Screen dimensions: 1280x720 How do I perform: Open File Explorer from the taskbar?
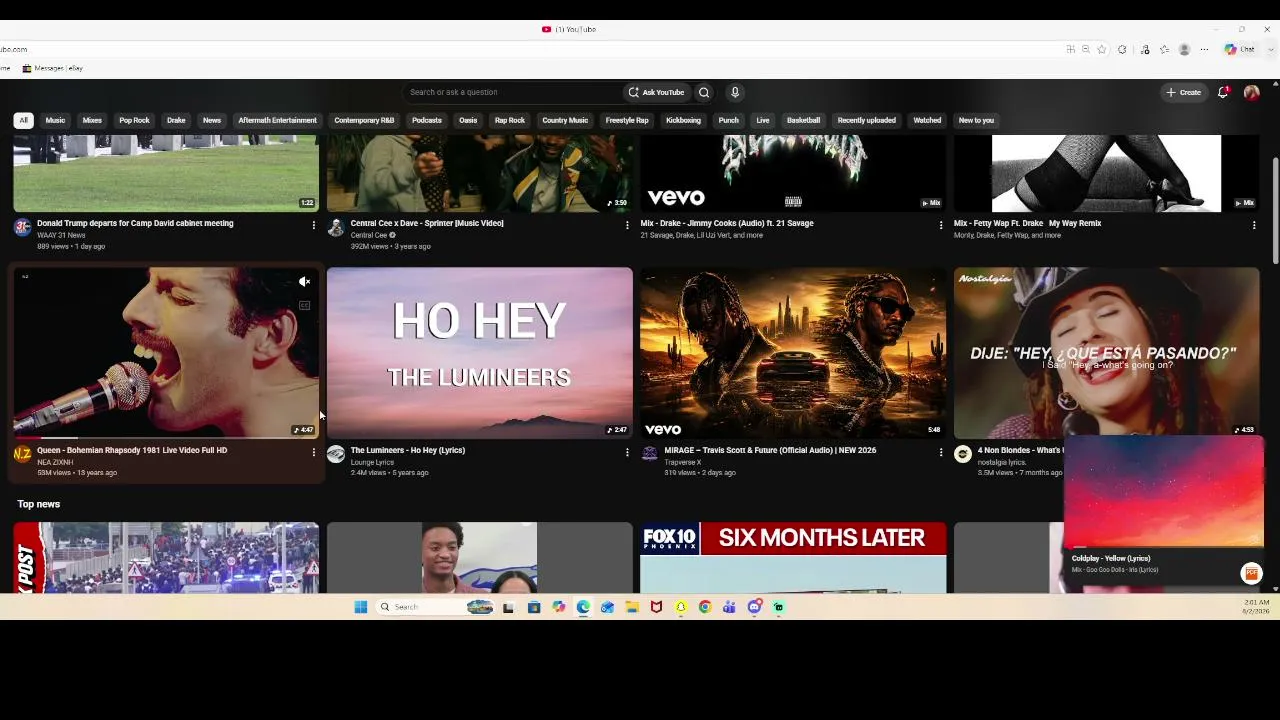(x=632, y=607)
